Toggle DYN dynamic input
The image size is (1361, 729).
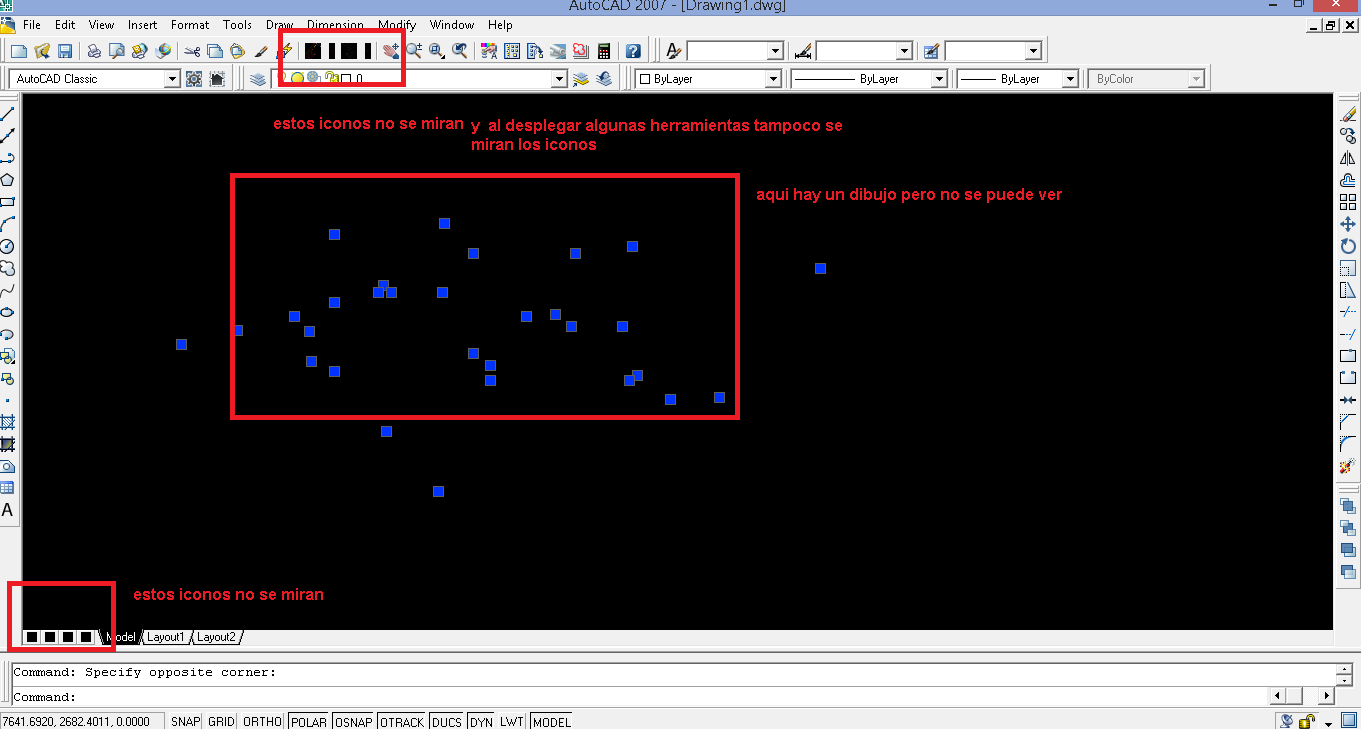pos(481,721)
